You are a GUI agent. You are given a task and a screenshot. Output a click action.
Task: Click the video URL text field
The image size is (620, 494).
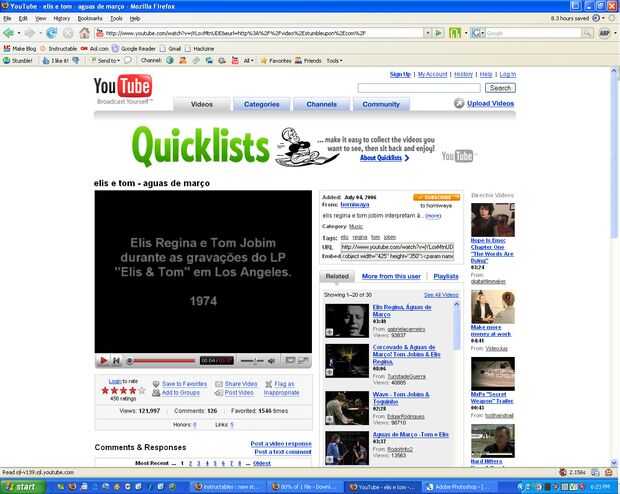[397, 247]
